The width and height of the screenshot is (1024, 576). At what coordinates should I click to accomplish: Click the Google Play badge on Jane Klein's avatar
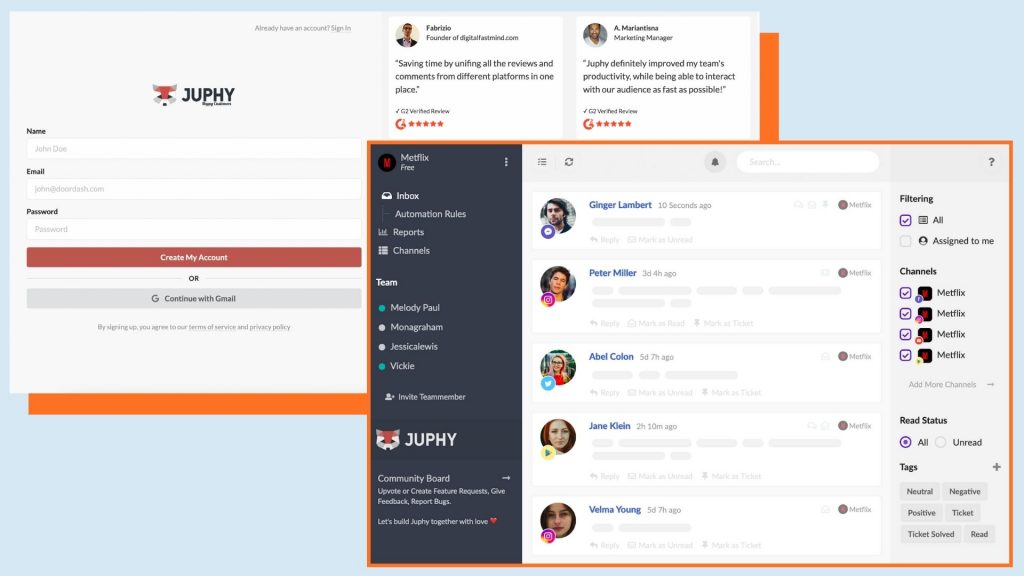tap(548, 453)
